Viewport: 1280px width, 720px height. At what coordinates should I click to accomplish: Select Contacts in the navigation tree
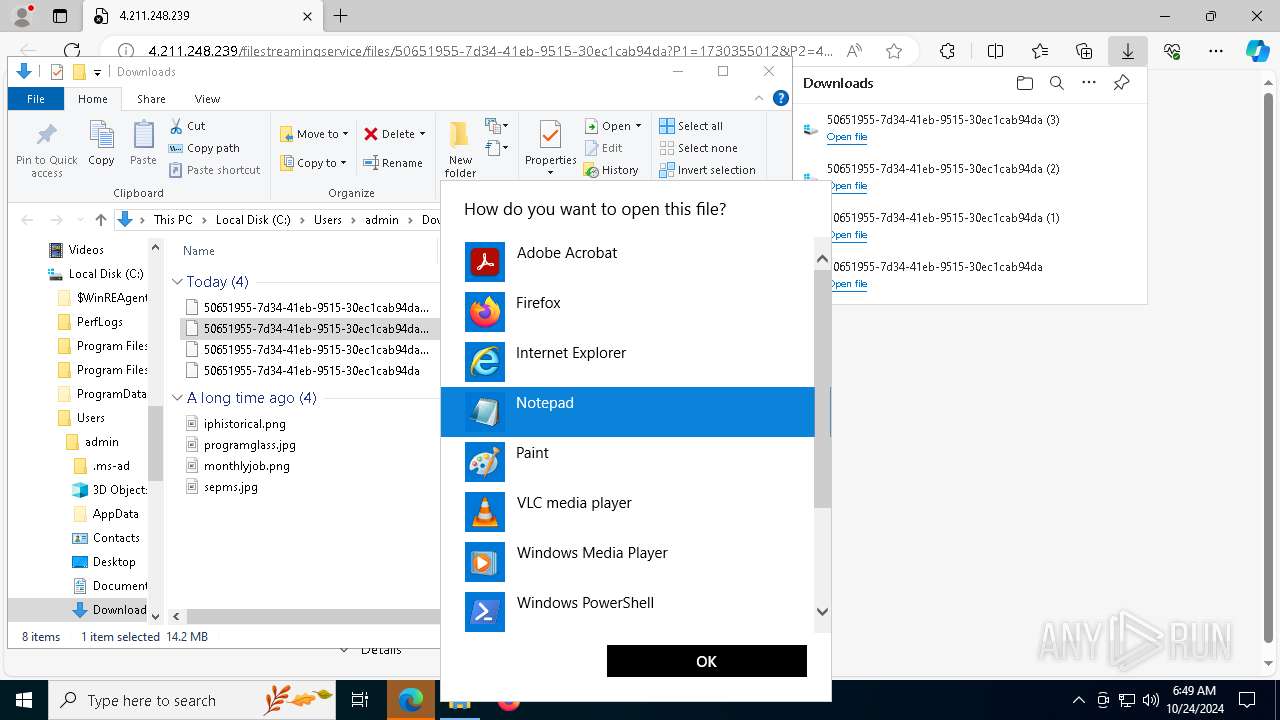106,538
